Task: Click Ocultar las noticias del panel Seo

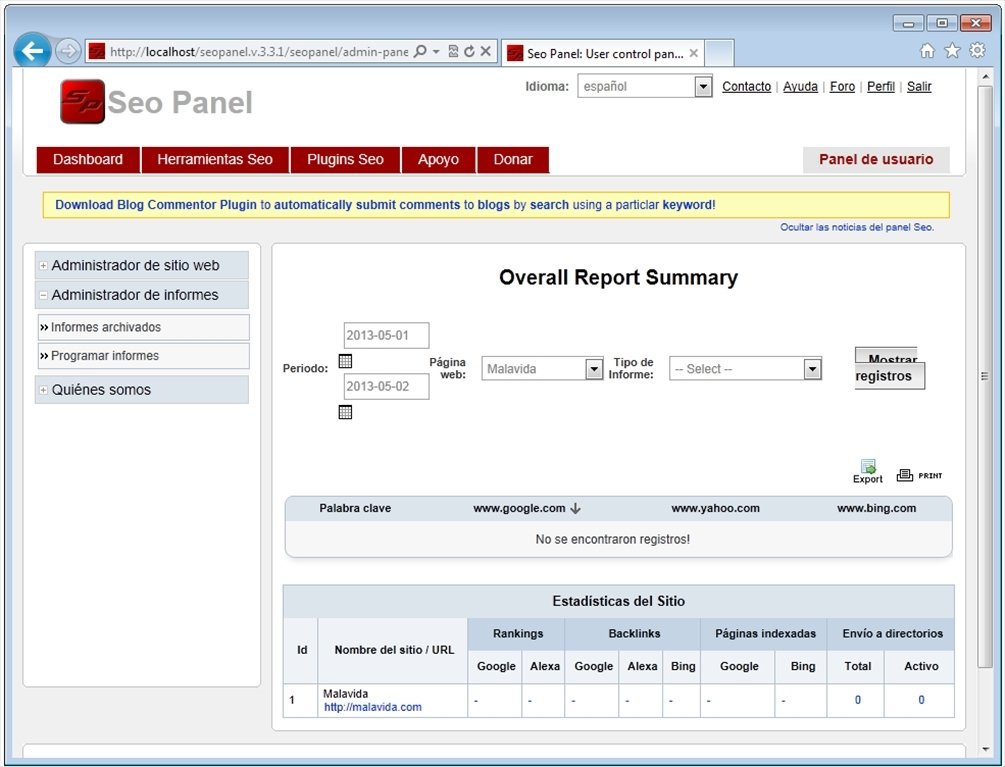Action: click(857, 227)
